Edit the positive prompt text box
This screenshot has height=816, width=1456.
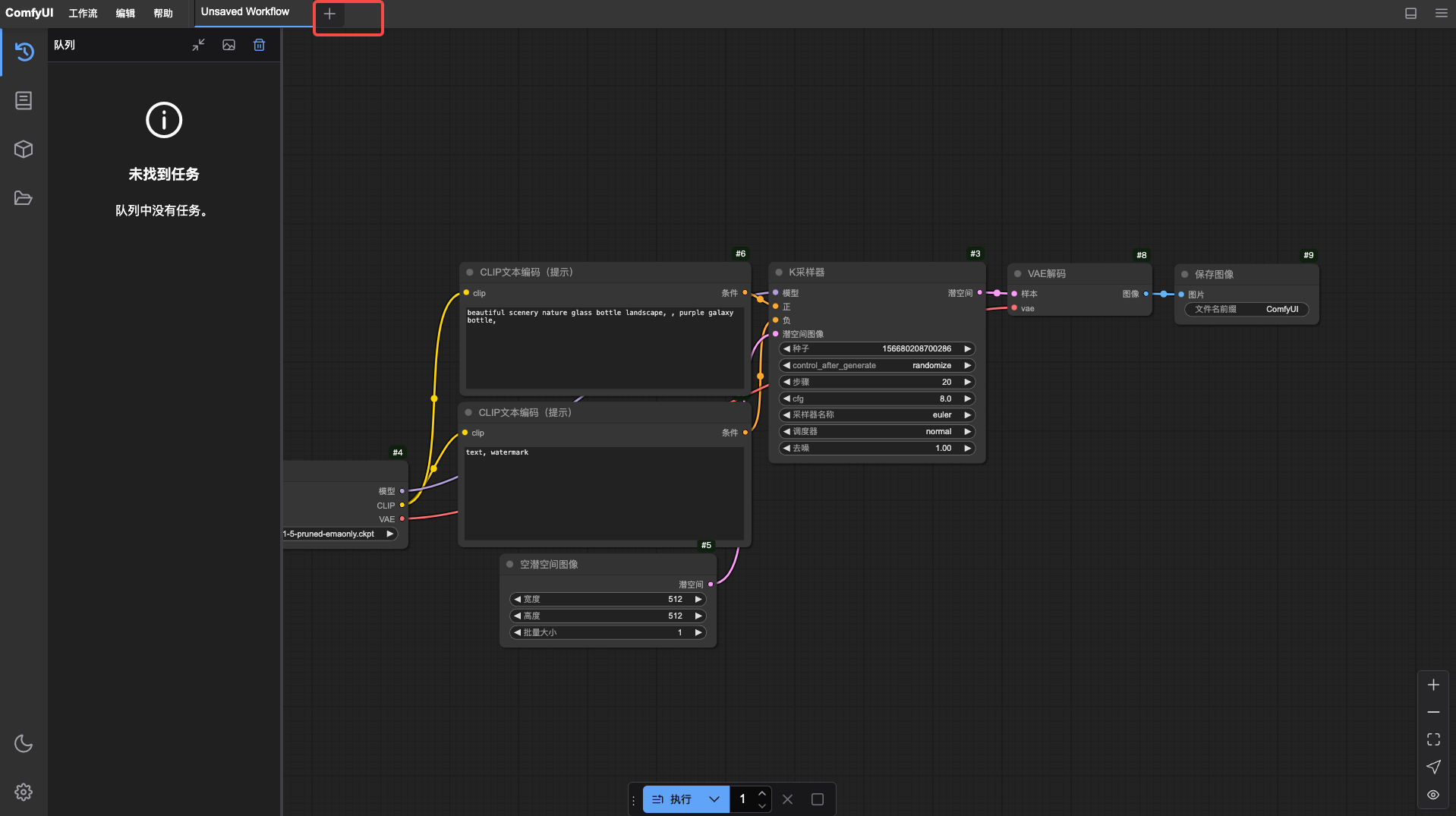pyautogui.click(x=605, y=348)
